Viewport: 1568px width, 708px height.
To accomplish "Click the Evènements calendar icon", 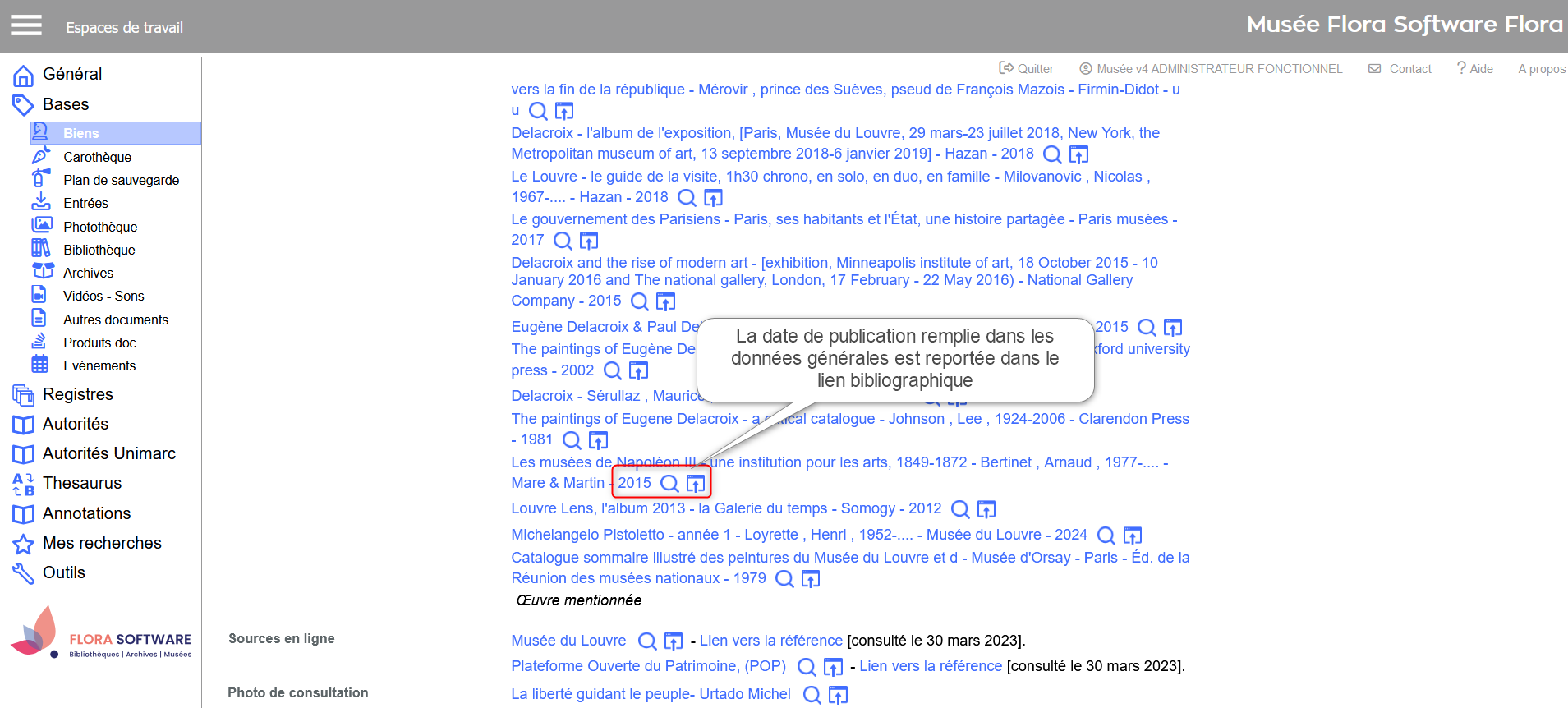I will point(40,364).
